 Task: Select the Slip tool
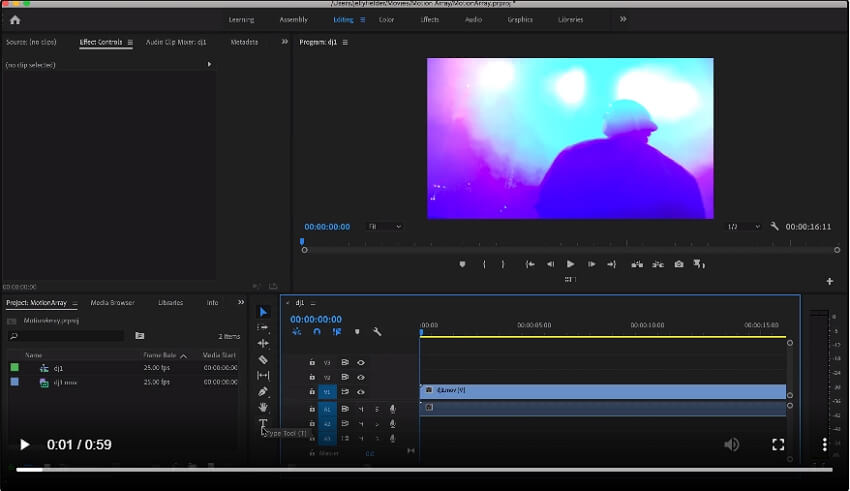(x=263, y=375)
